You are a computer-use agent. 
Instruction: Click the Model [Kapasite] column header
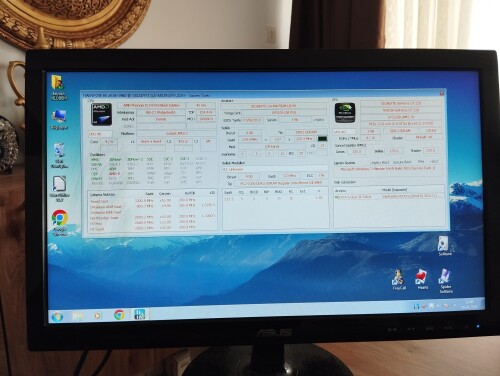tap(395, 189)
